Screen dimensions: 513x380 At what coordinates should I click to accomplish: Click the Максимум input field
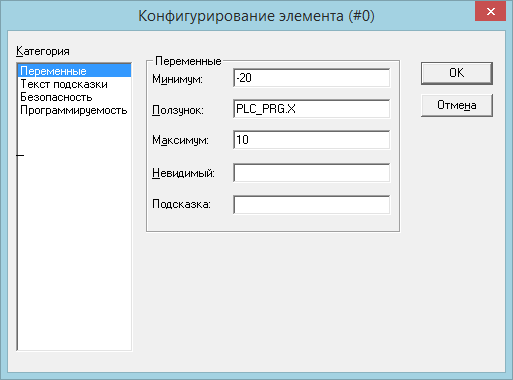[x=312, y=140]
